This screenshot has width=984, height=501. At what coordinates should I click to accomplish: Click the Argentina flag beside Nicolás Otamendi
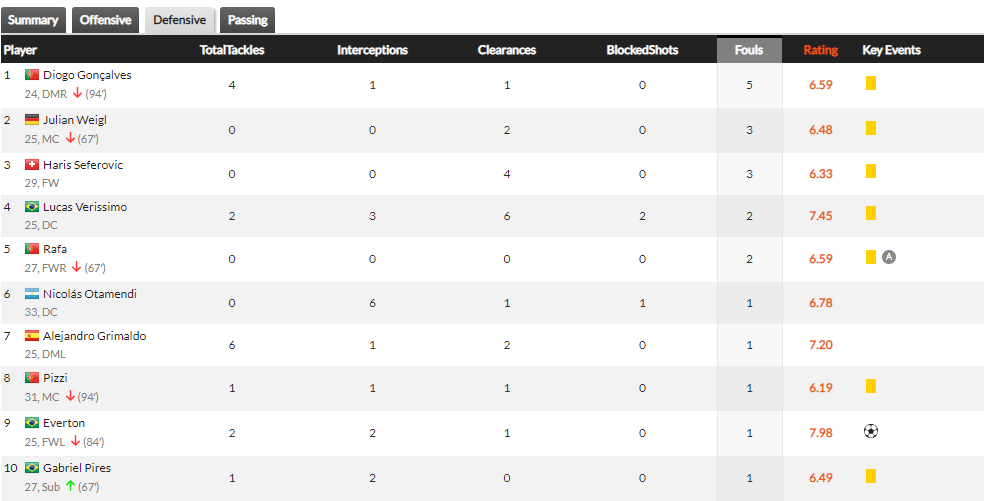coord(32,294)
